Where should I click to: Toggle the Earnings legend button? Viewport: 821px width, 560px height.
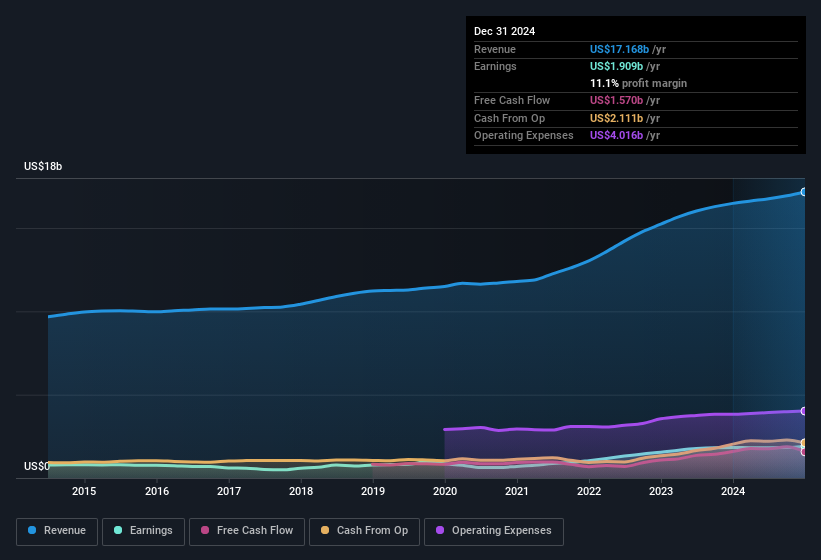coord(143,531)
